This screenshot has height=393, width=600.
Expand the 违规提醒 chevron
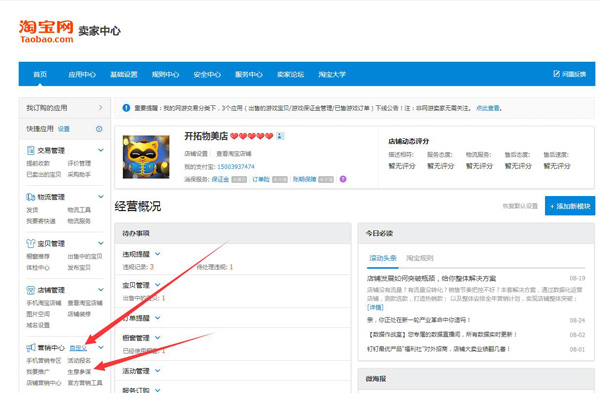coord(158,254)
